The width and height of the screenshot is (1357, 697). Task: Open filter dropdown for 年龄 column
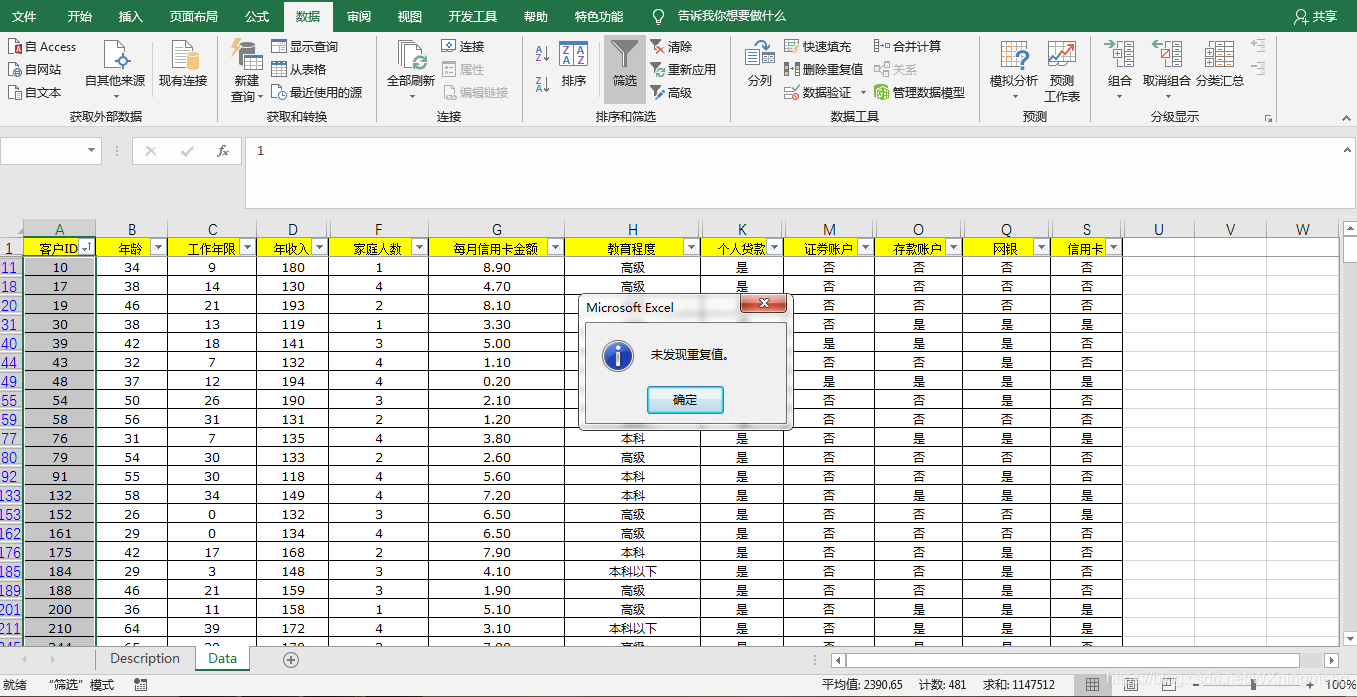[x=157, y=248]
